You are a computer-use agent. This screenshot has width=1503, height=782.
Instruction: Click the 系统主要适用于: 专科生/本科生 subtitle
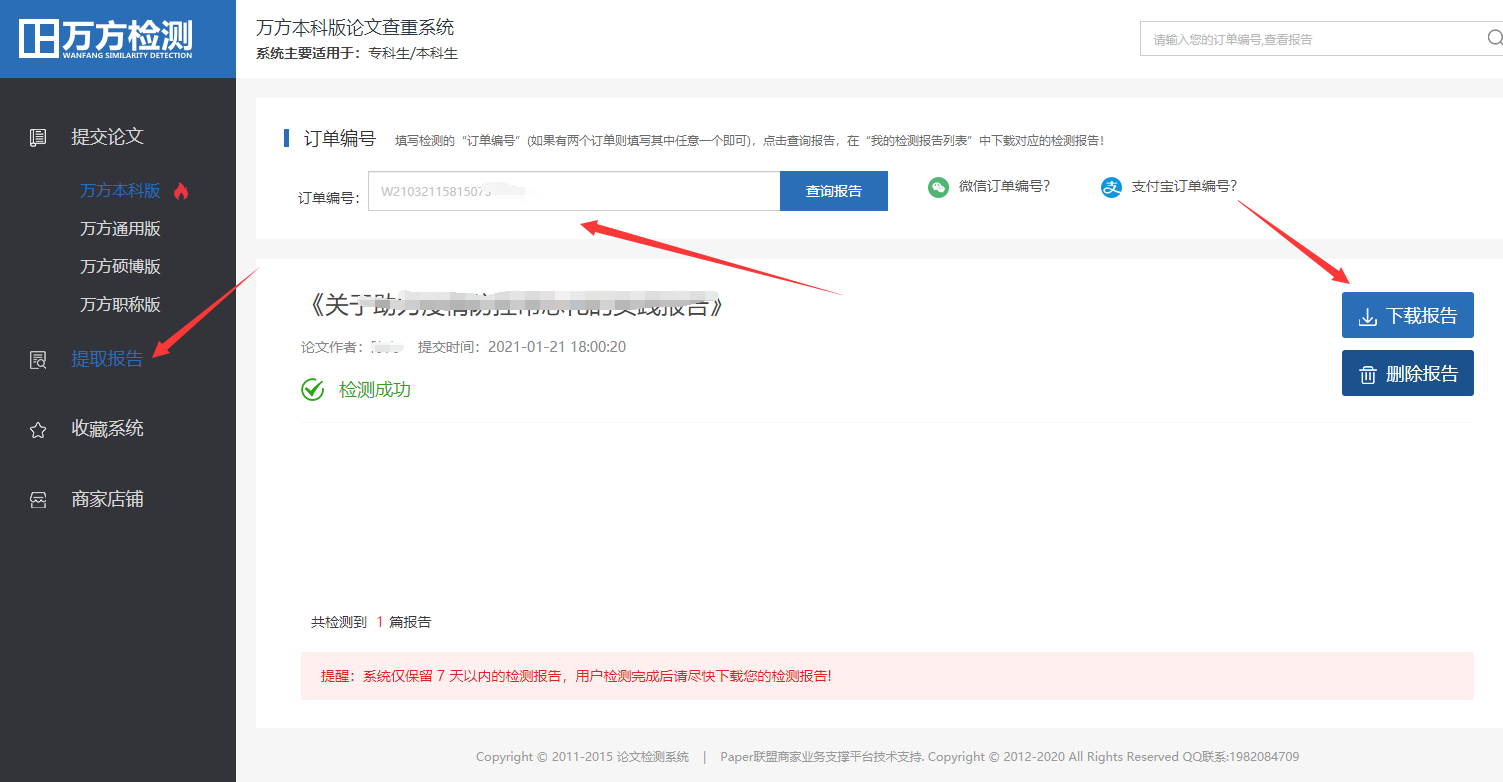click(x=357, y=54)
